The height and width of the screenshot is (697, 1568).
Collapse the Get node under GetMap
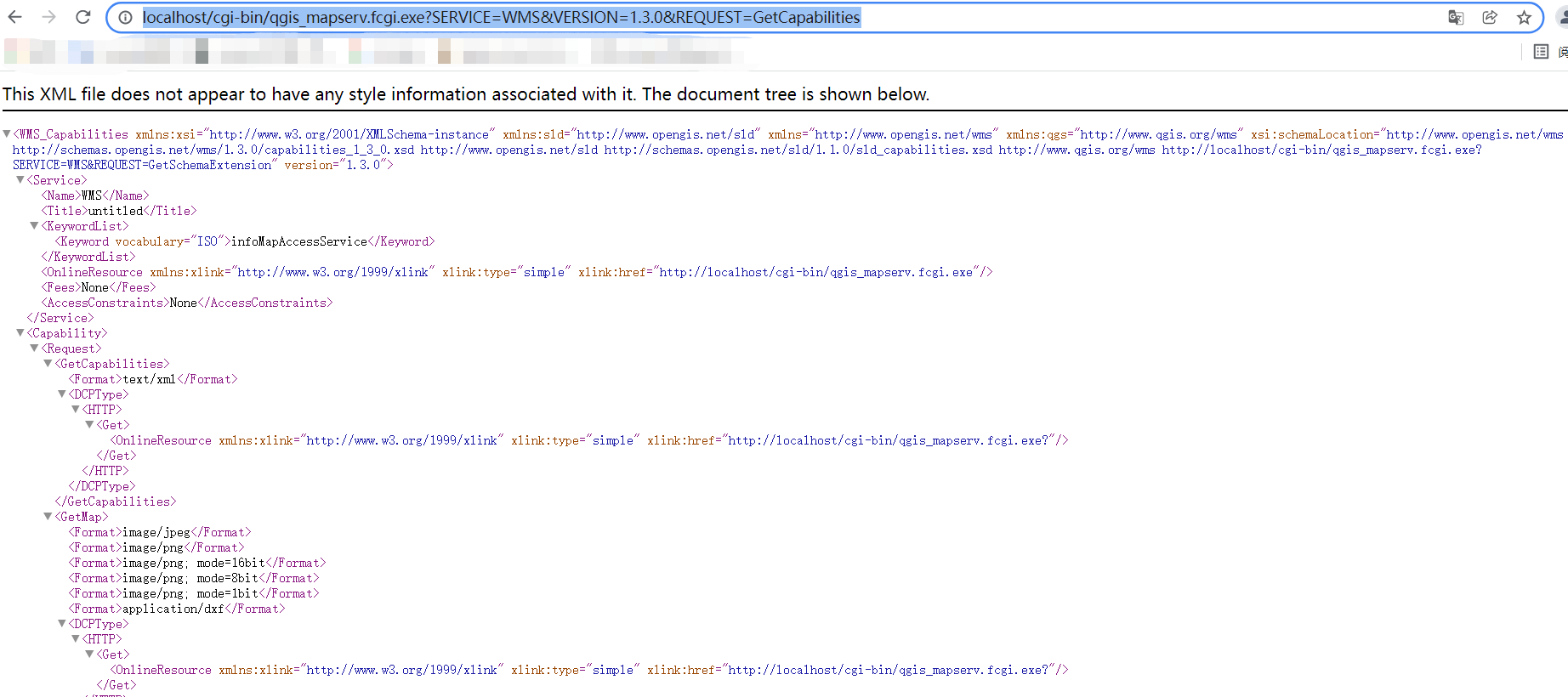pyautogui.click(x=88, y=654)
